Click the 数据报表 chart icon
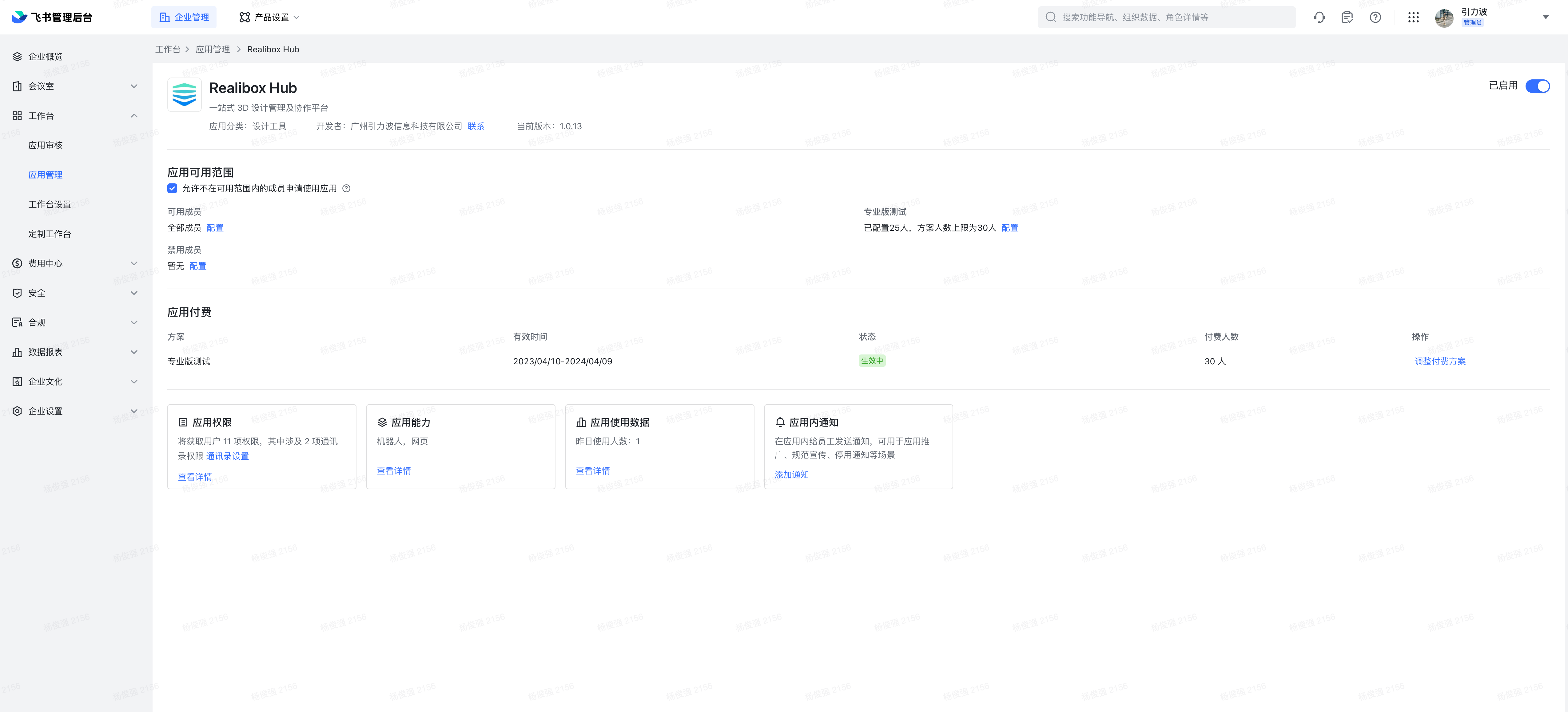 point(17,352)
